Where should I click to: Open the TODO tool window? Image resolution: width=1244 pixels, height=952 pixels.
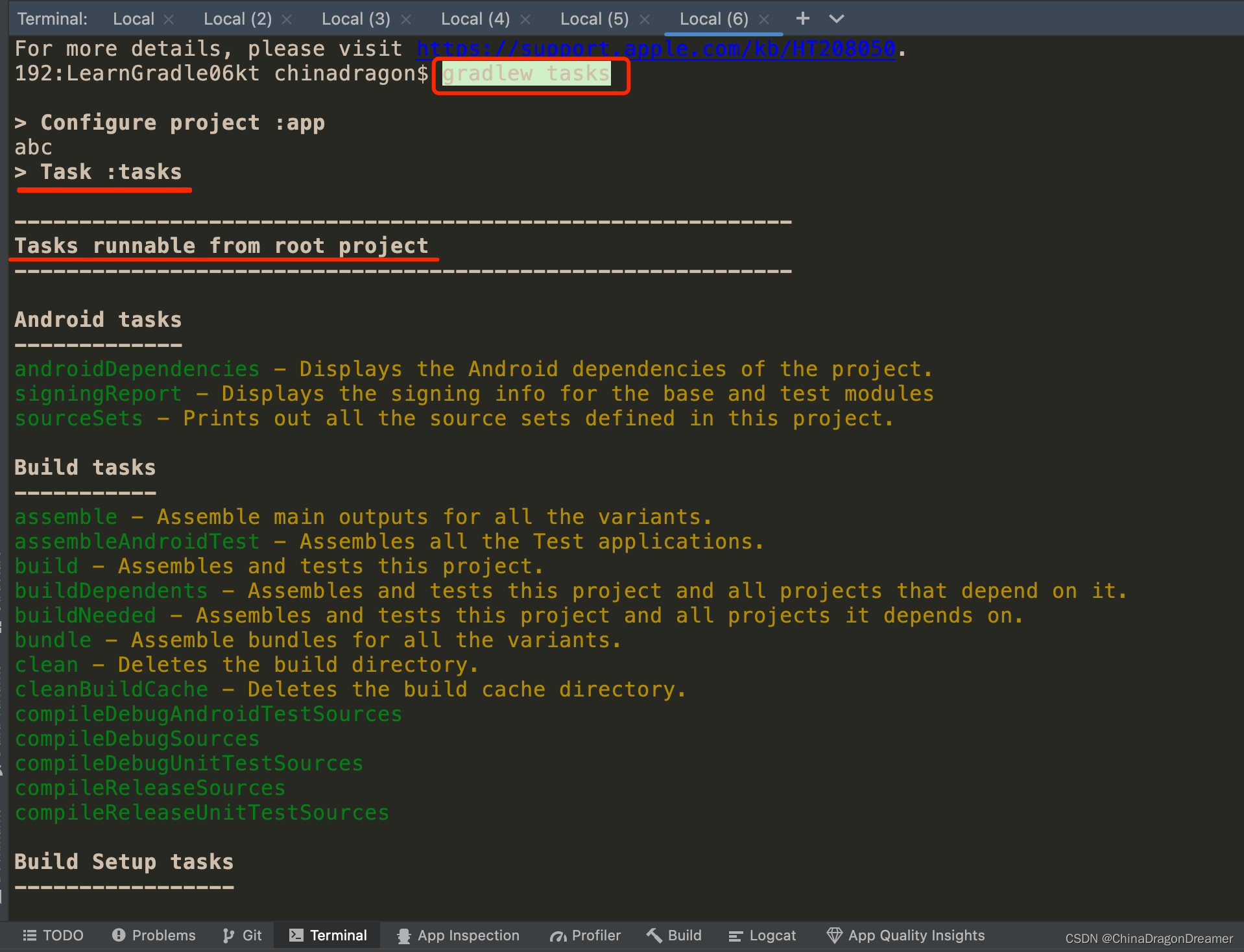click(x=53, y=935)
